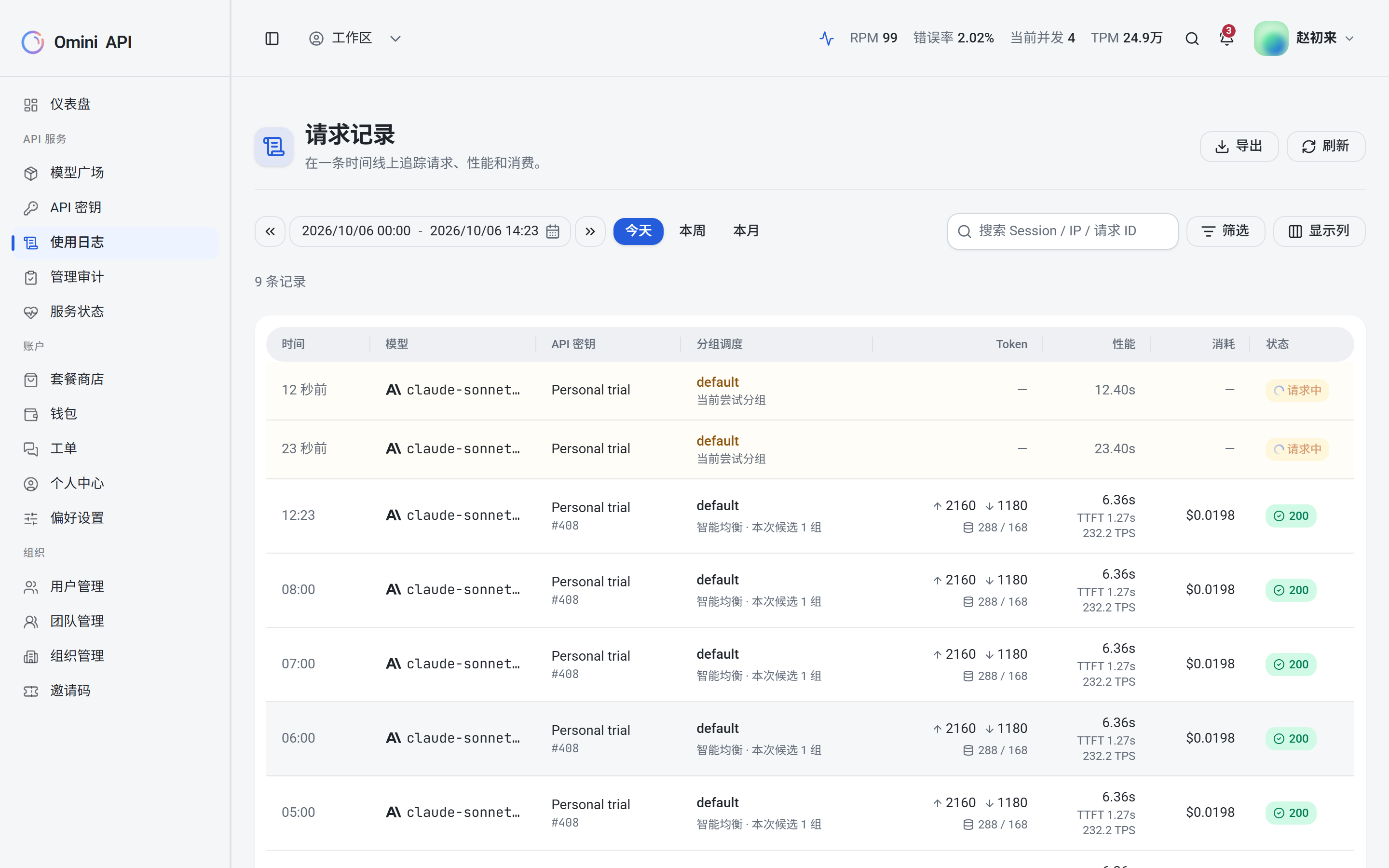Click the Omini API logo
The height and width of the screenshot is (868, 1389).
pyautogui.click(x=77, y=42)
